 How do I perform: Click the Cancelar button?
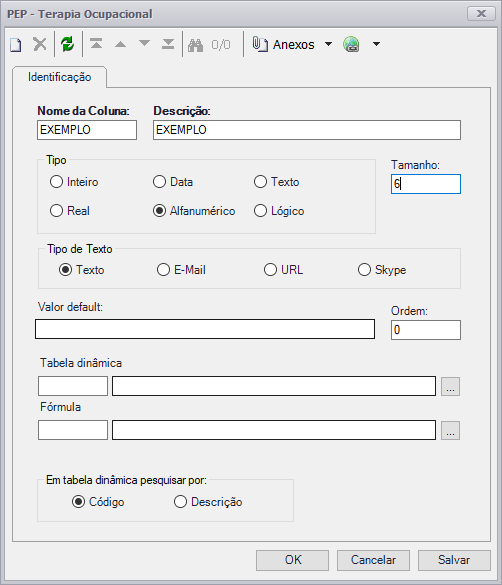click(373, 560)
